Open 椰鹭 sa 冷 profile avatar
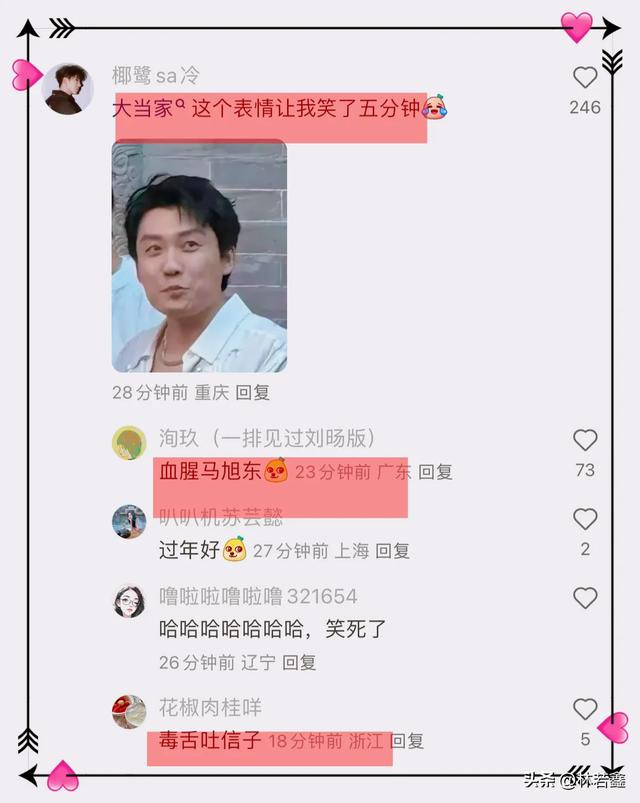The width and height of the screenshot is (640, 803). pos(67,89)
